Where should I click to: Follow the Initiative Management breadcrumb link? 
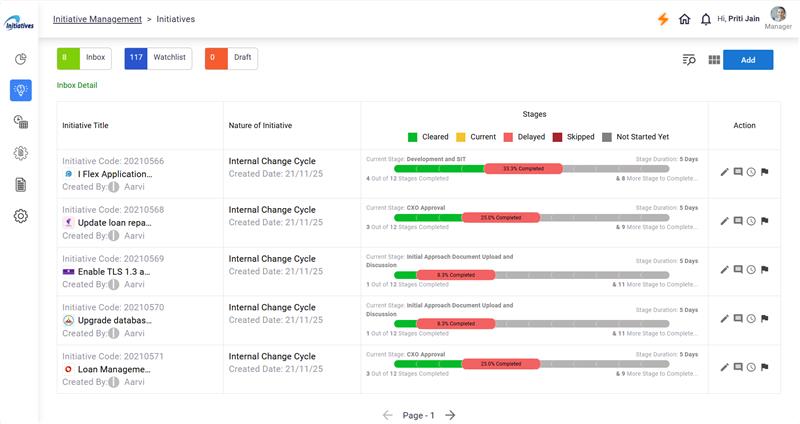pos(97,19)
